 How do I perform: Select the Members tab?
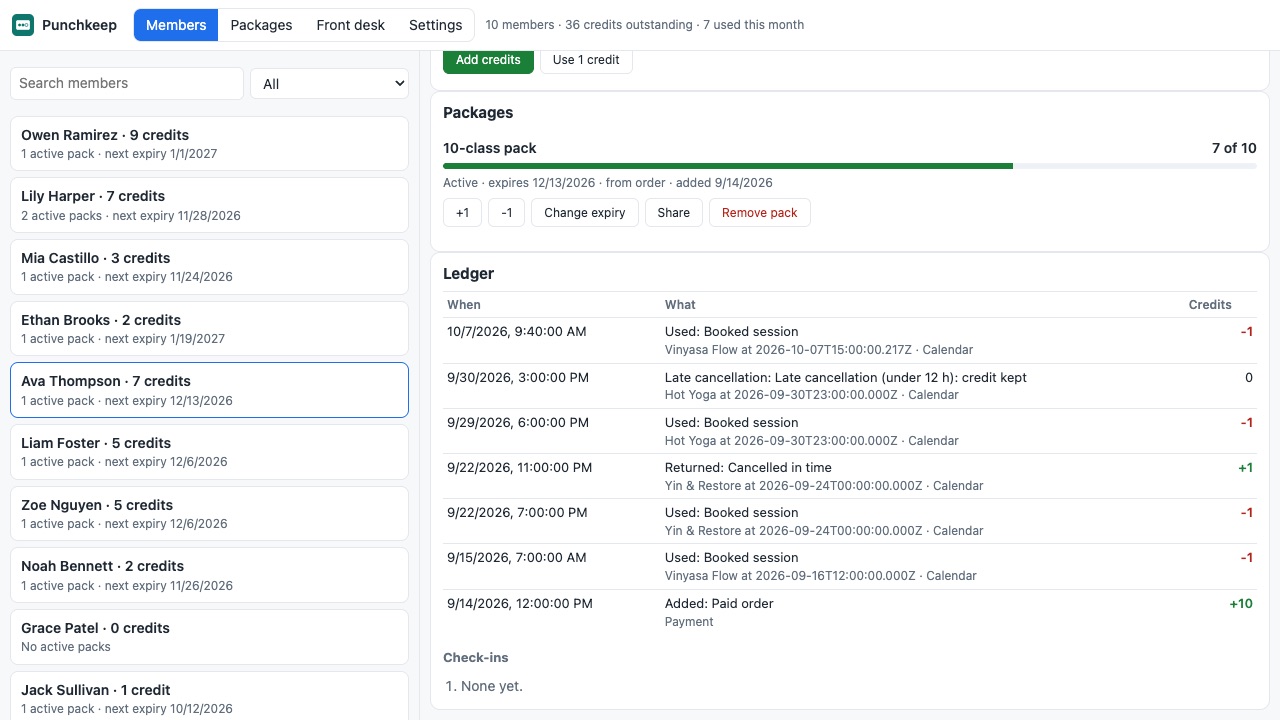point(176,25)
